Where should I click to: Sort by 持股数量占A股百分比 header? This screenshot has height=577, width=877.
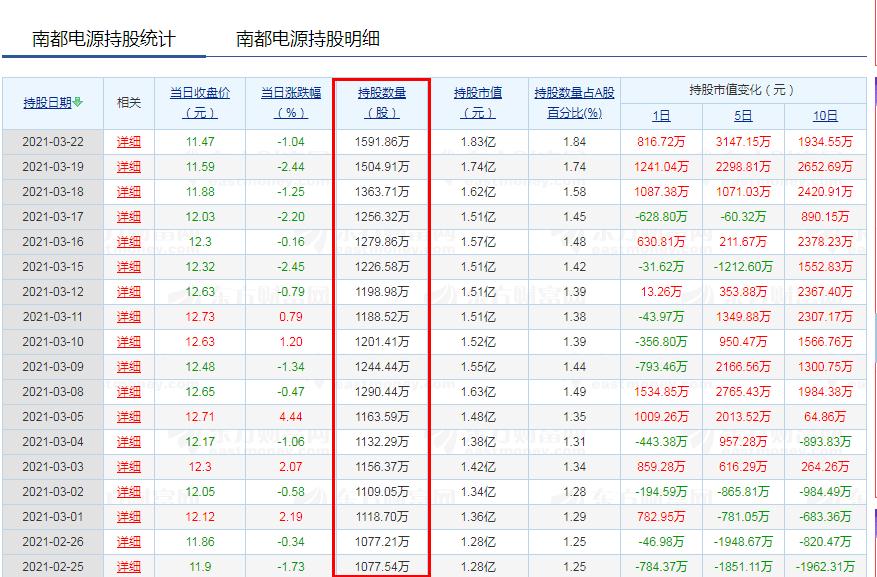(574, 103)
